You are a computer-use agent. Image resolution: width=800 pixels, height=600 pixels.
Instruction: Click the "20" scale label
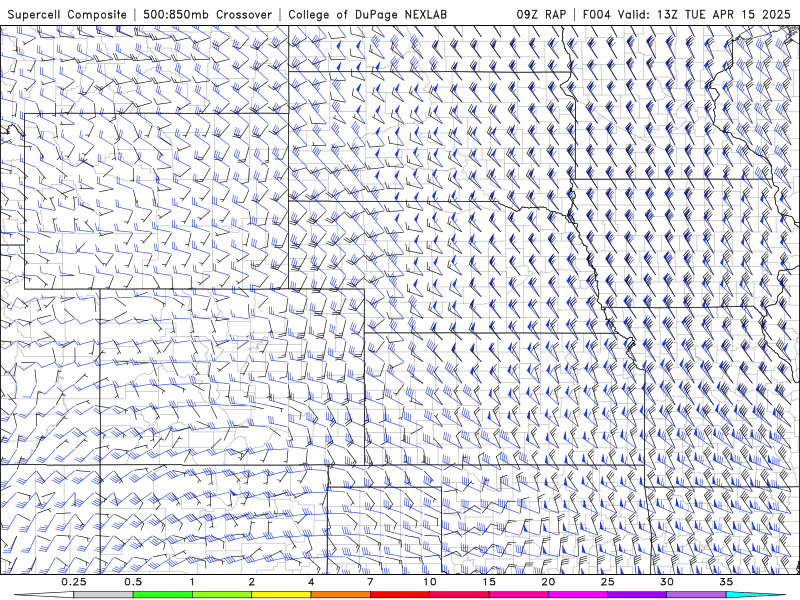[548, 582]
